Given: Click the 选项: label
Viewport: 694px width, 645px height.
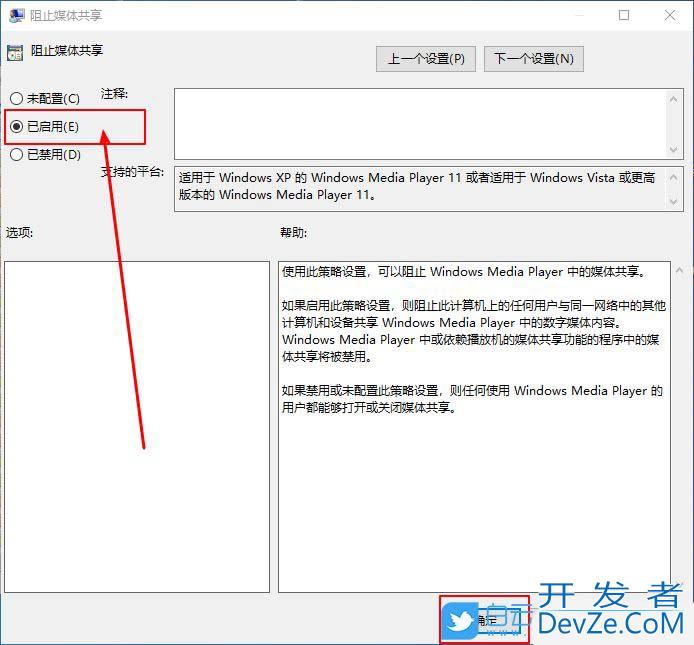Looking at the screenshot, I should pyautogui.click(x=19, y=232).
